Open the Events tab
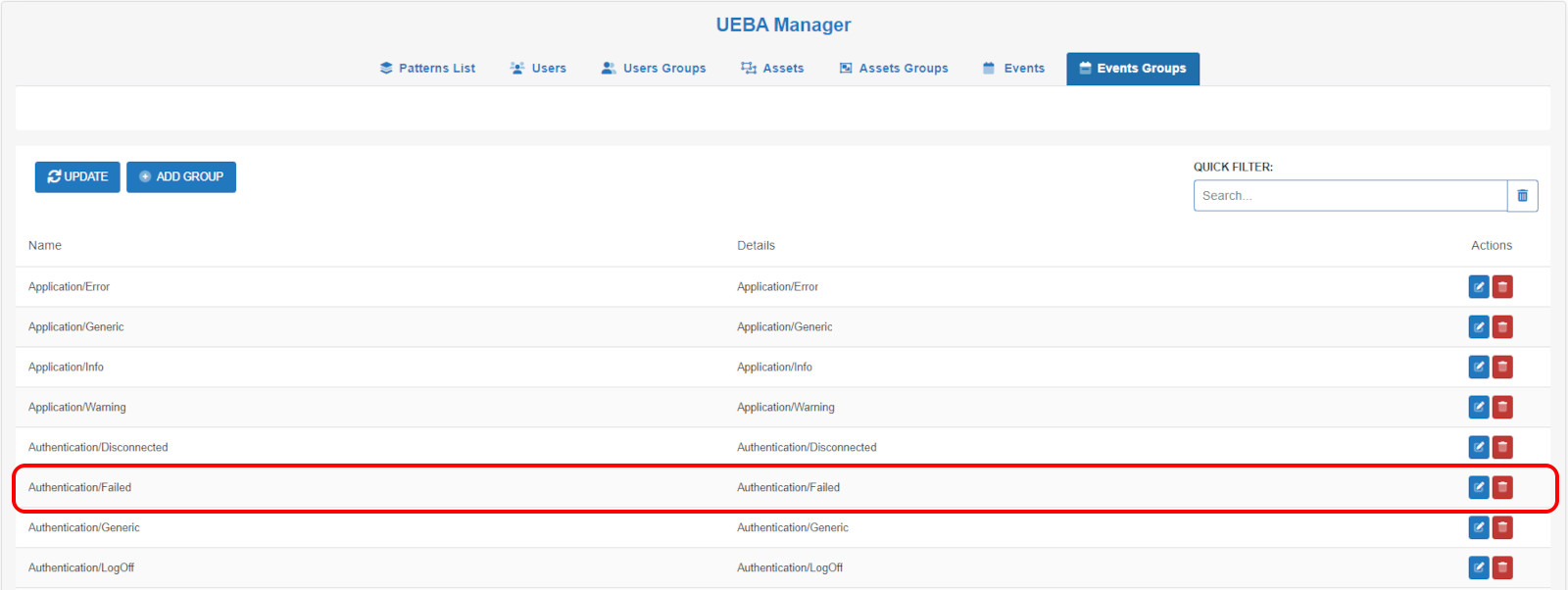Image resolution: width=1568 pixels, height=590 pixels. point(1013,69)
